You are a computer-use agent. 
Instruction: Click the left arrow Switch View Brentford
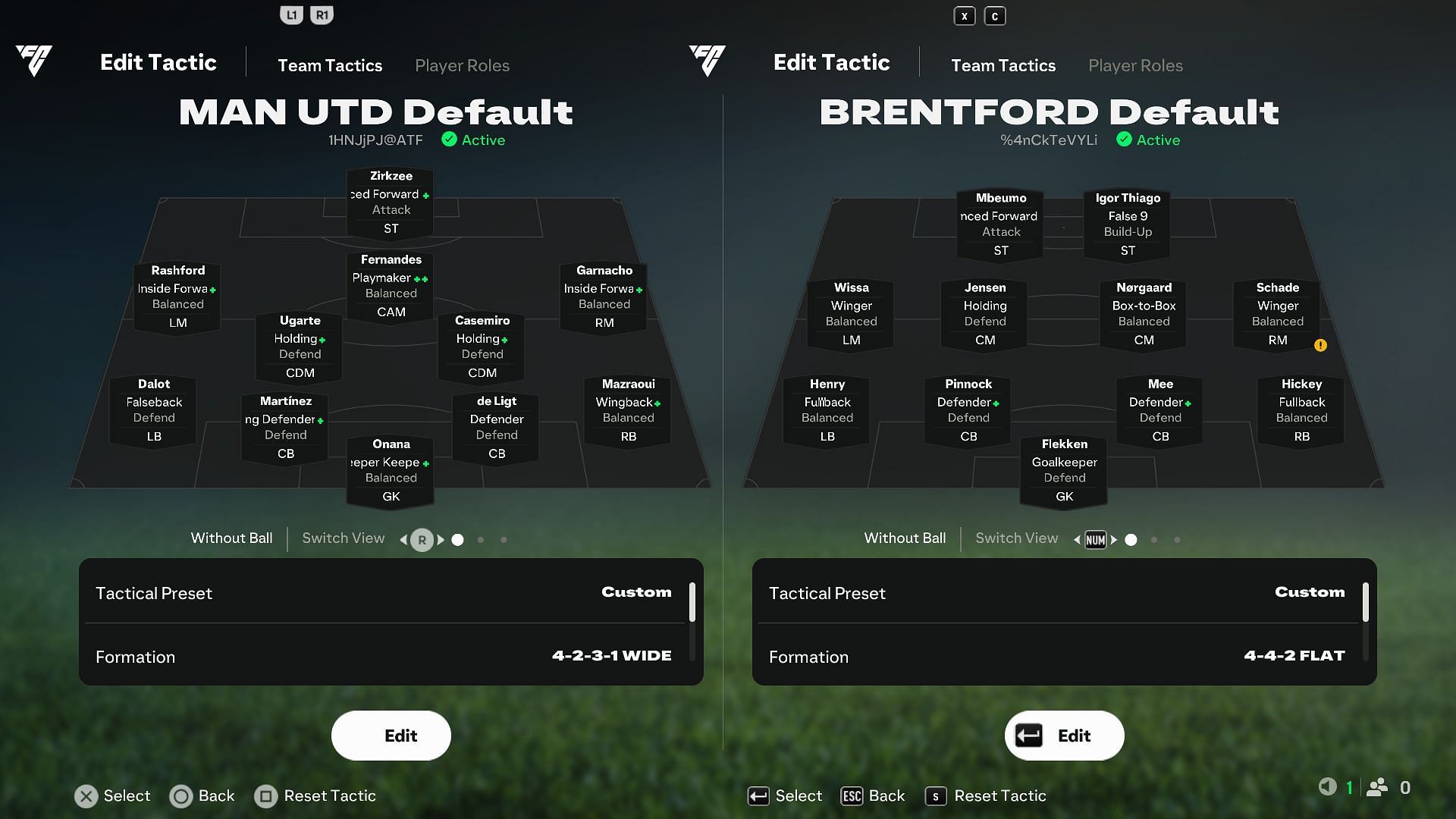point(1077,539)
